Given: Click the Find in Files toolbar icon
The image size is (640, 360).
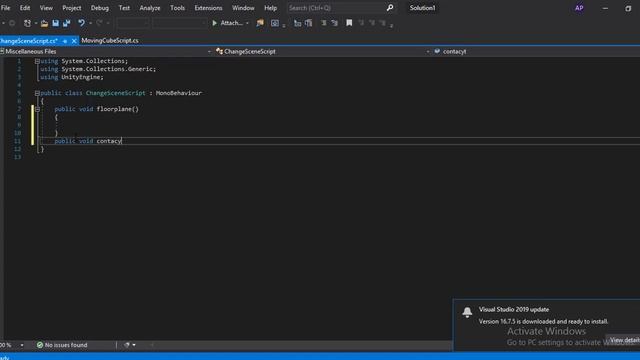Looking at the screenshot, I should 260,23.
